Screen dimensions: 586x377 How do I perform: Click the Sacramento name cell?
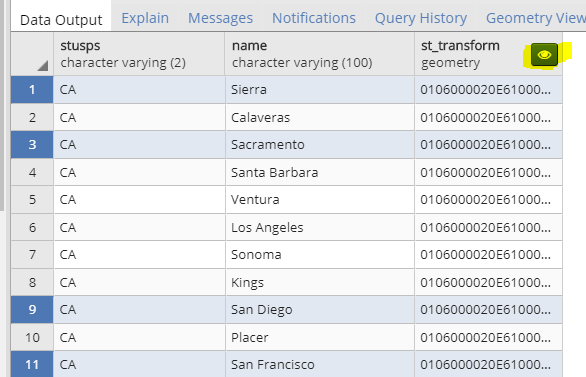[320, 145]
